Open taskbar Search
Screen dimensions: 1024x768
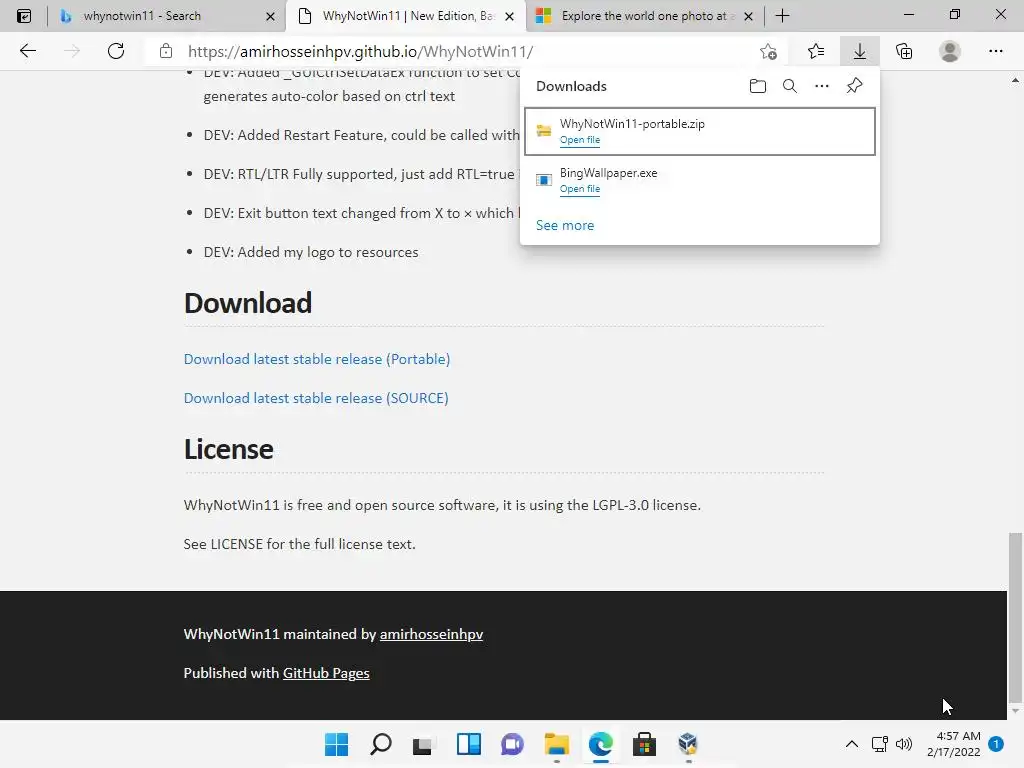pos(381,744)
